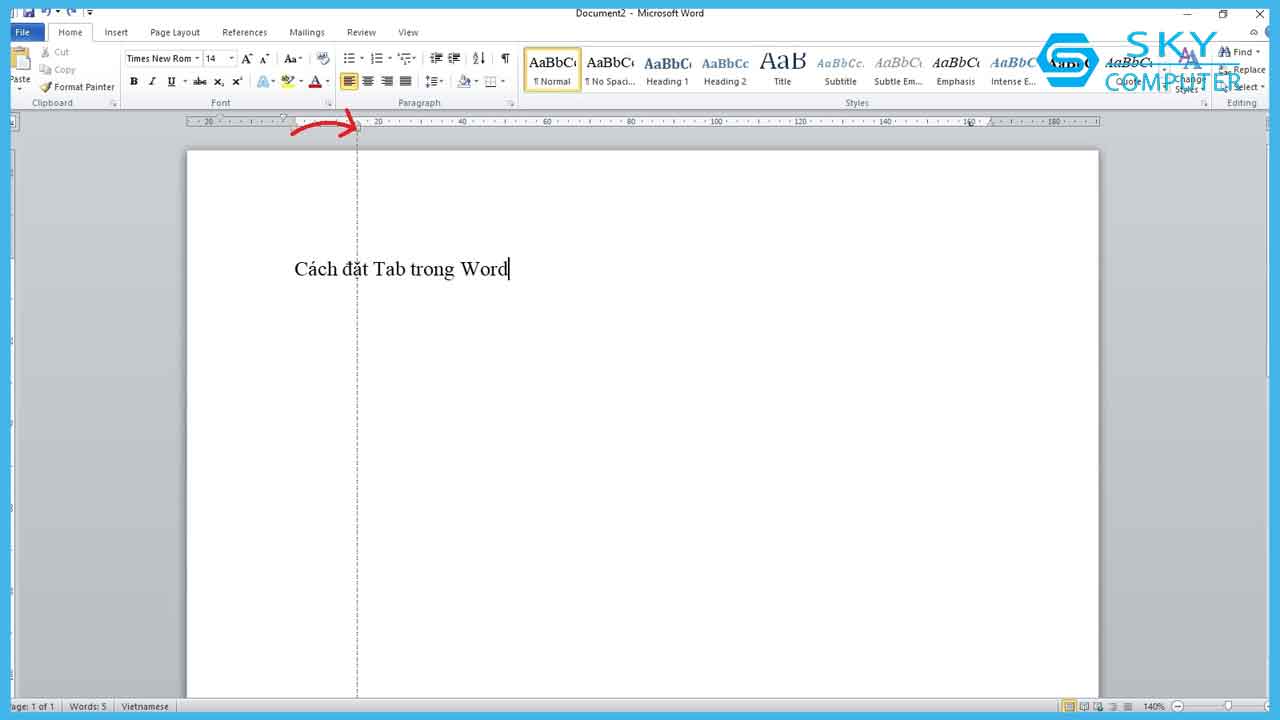
Task: Click the Paste button
Action: click(x=21, y=68)
